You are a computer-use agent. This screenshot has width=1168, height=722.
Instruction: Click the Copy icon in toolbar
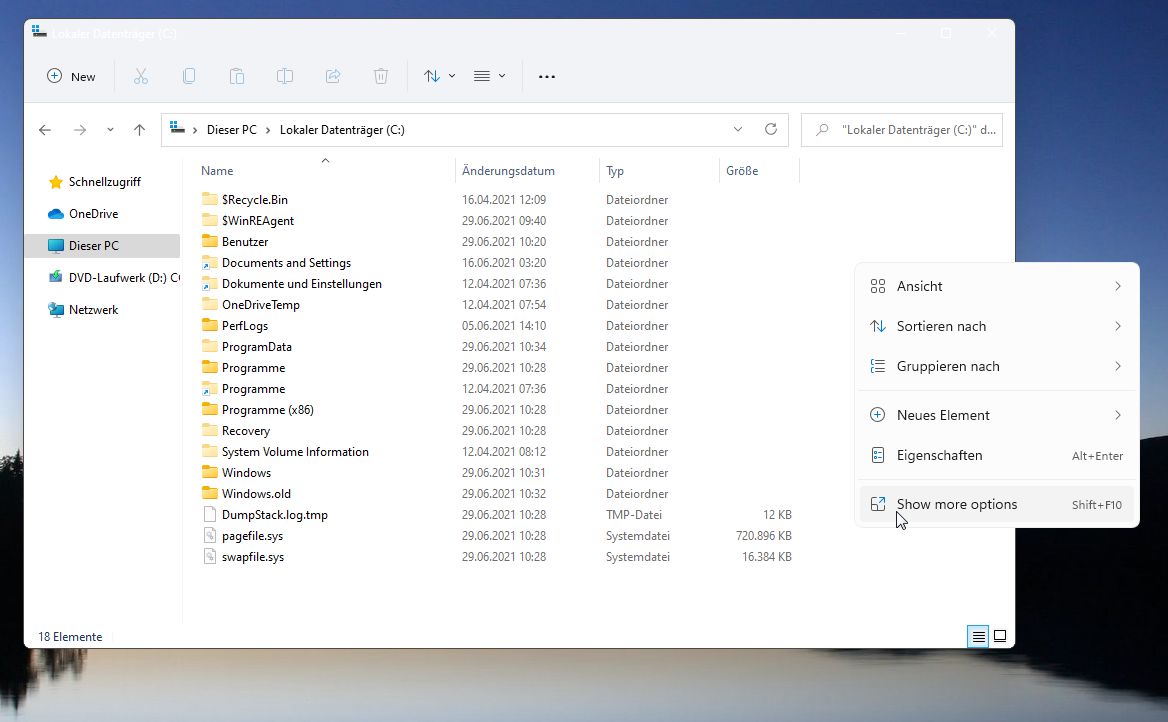coord(189,76)
